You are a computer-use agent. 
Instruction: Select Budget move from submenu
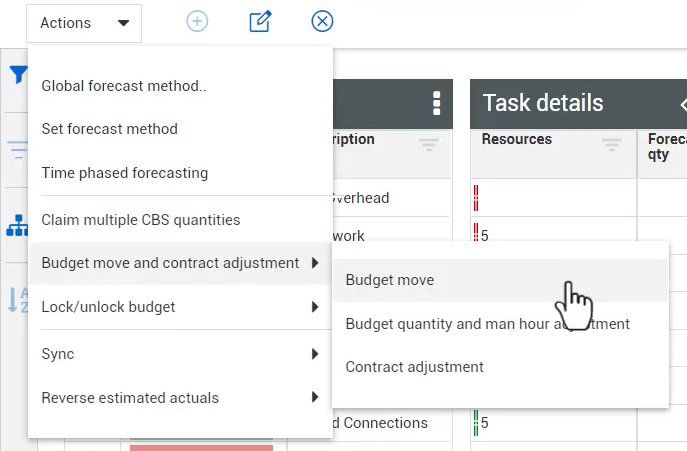tap(390, 280)
